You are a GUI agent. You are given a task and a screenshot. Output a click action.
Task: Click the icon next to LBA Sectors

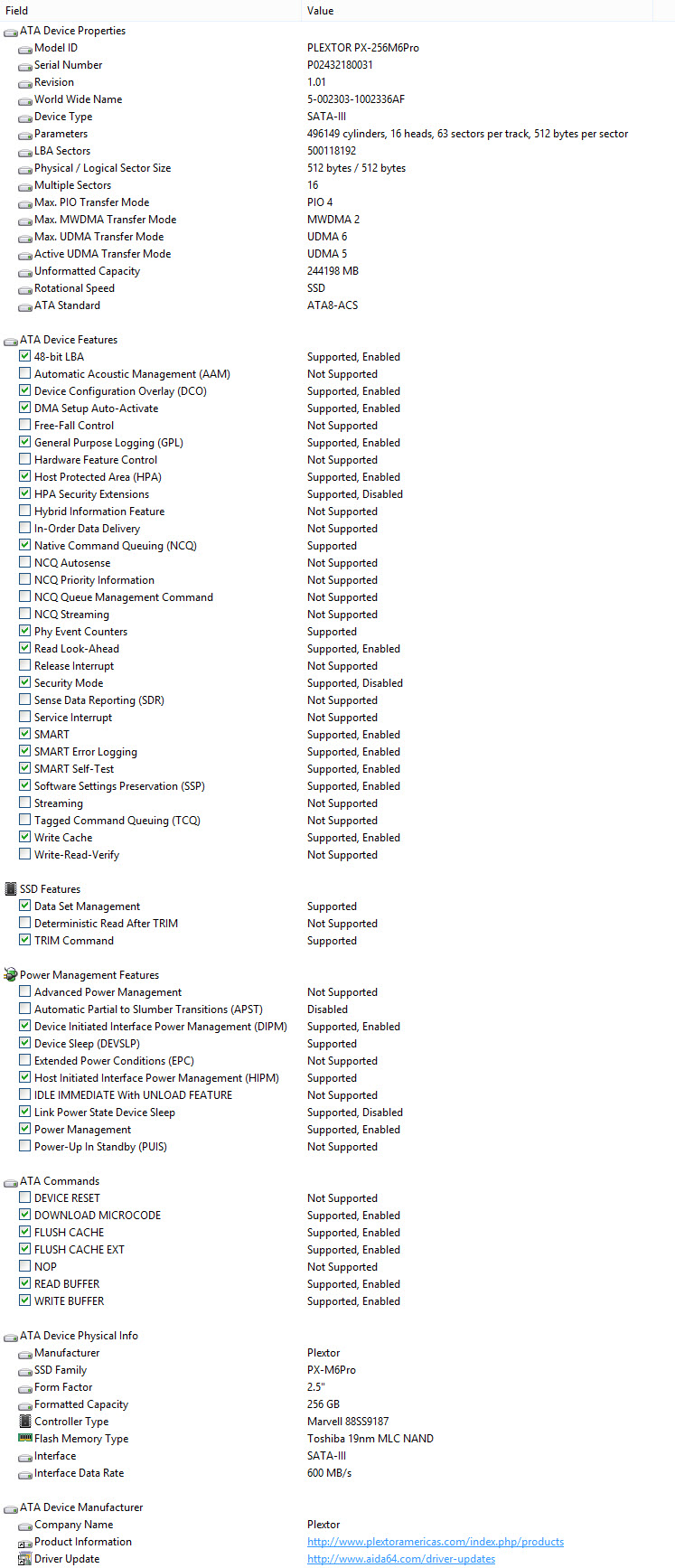[25, 152]
